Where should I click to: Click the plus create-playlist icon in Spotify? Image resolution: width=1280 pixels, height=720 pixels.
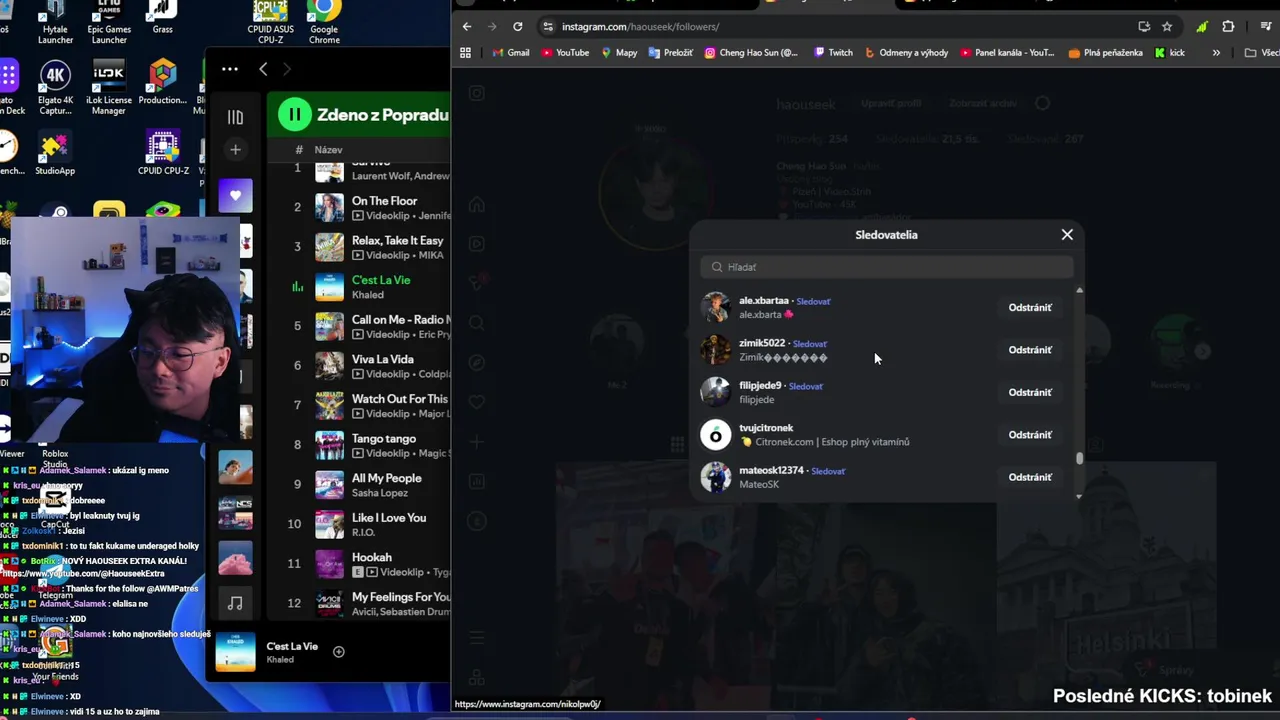(x=235, y=150)
